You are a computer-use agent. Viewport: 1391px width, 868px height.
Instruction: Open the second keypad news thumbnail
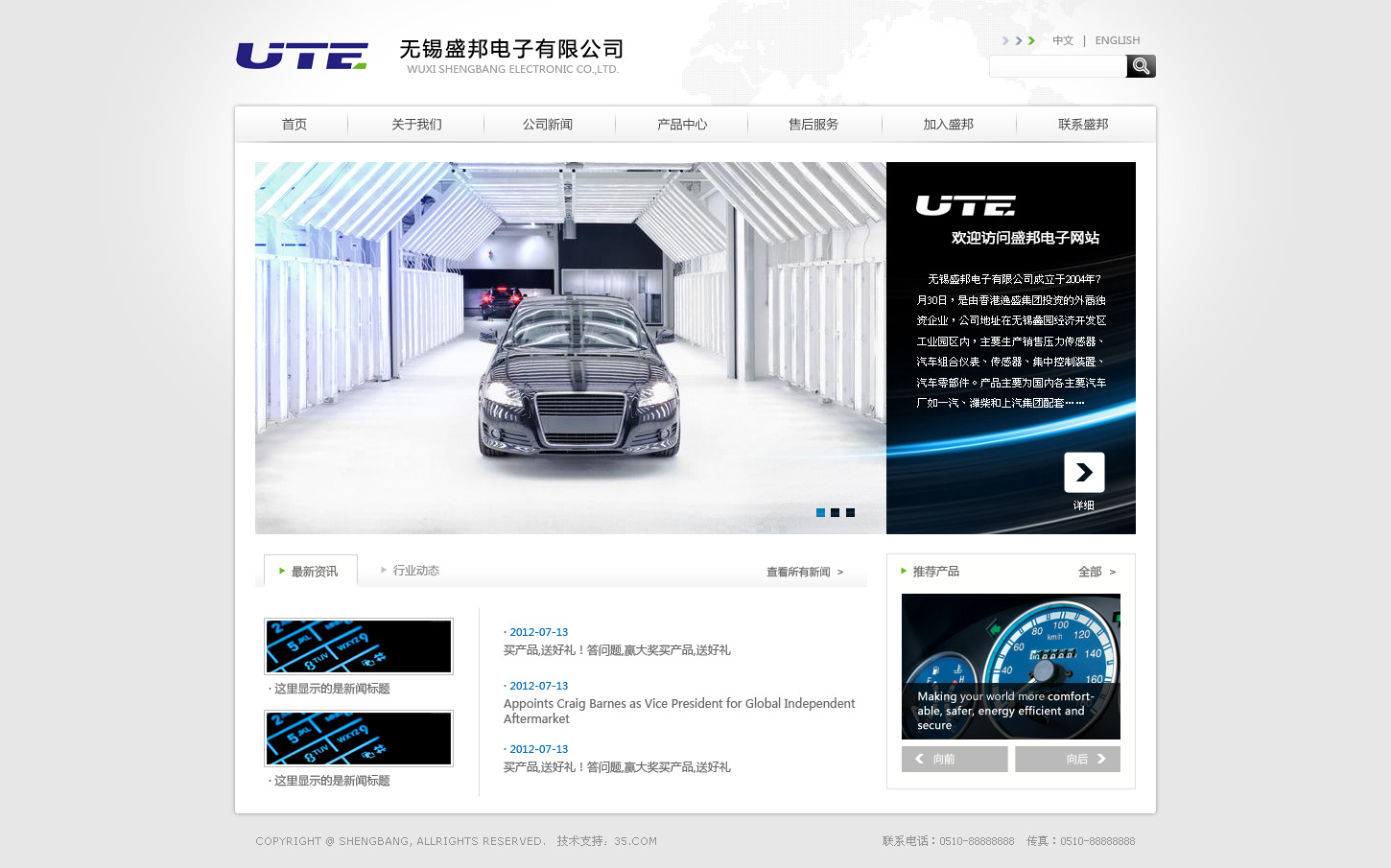tap(359, 739)
